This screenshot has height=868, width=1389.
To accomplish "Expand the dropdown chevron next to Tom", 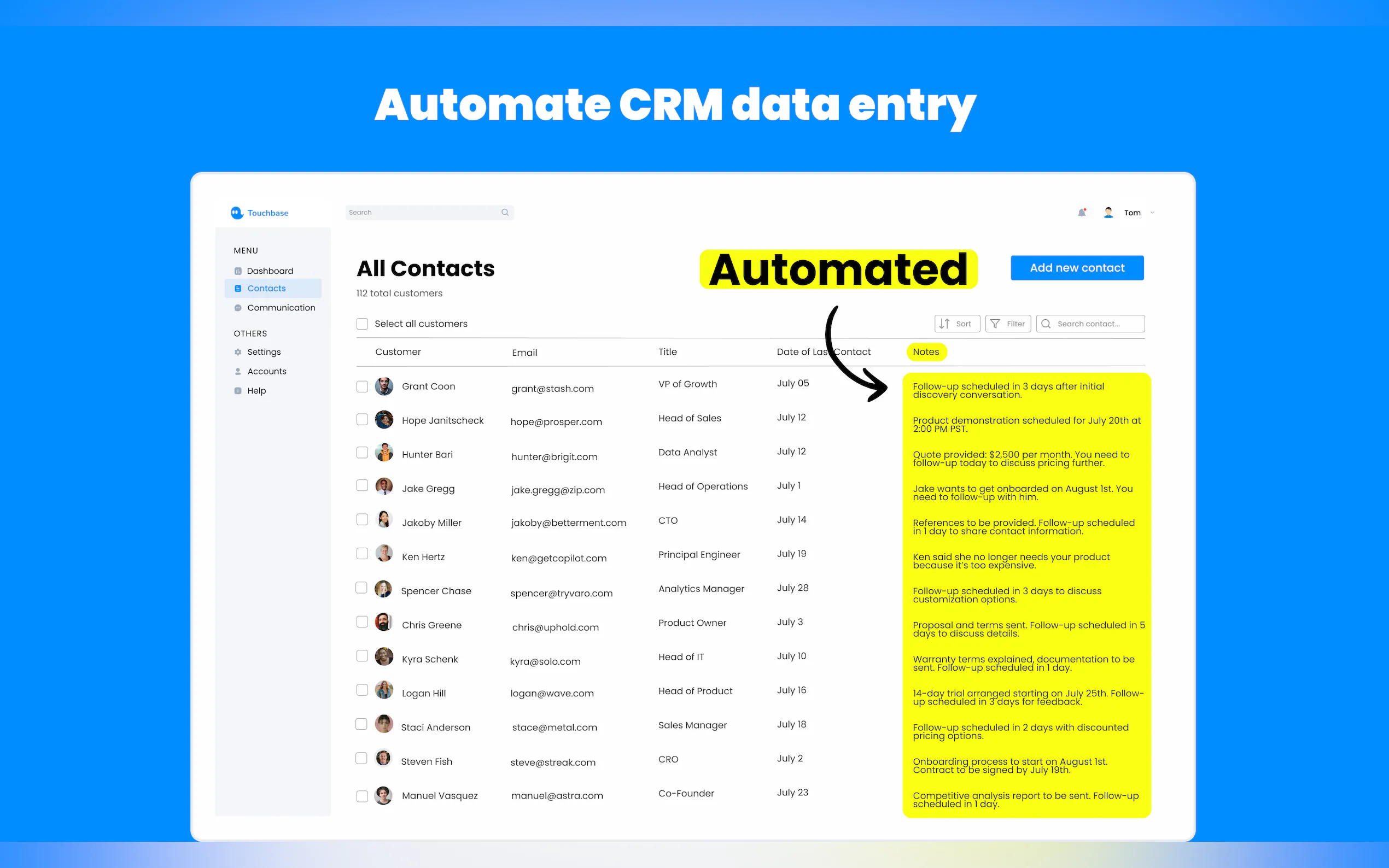I will 1152,213.
